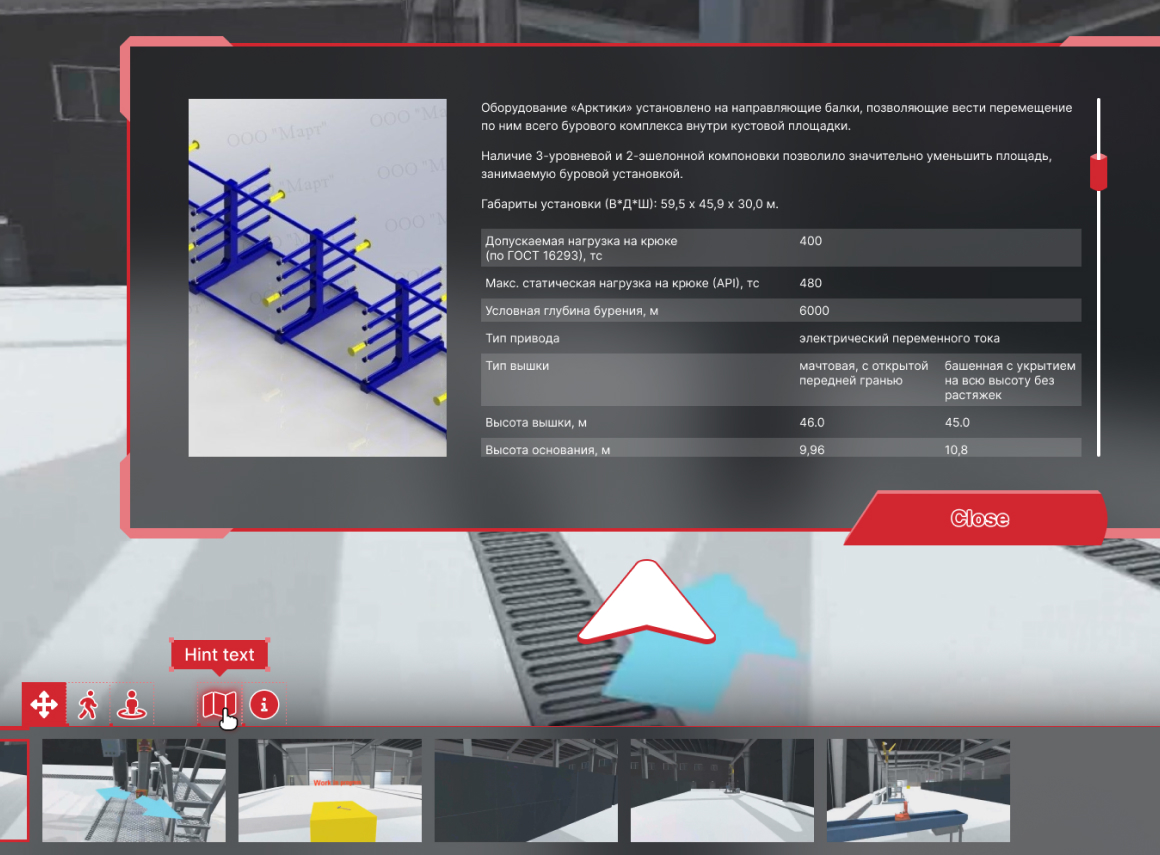The image size is (1160, 855).
Task: Click the 'Условная глубина бурения' table row
Action: coord(780,311)
